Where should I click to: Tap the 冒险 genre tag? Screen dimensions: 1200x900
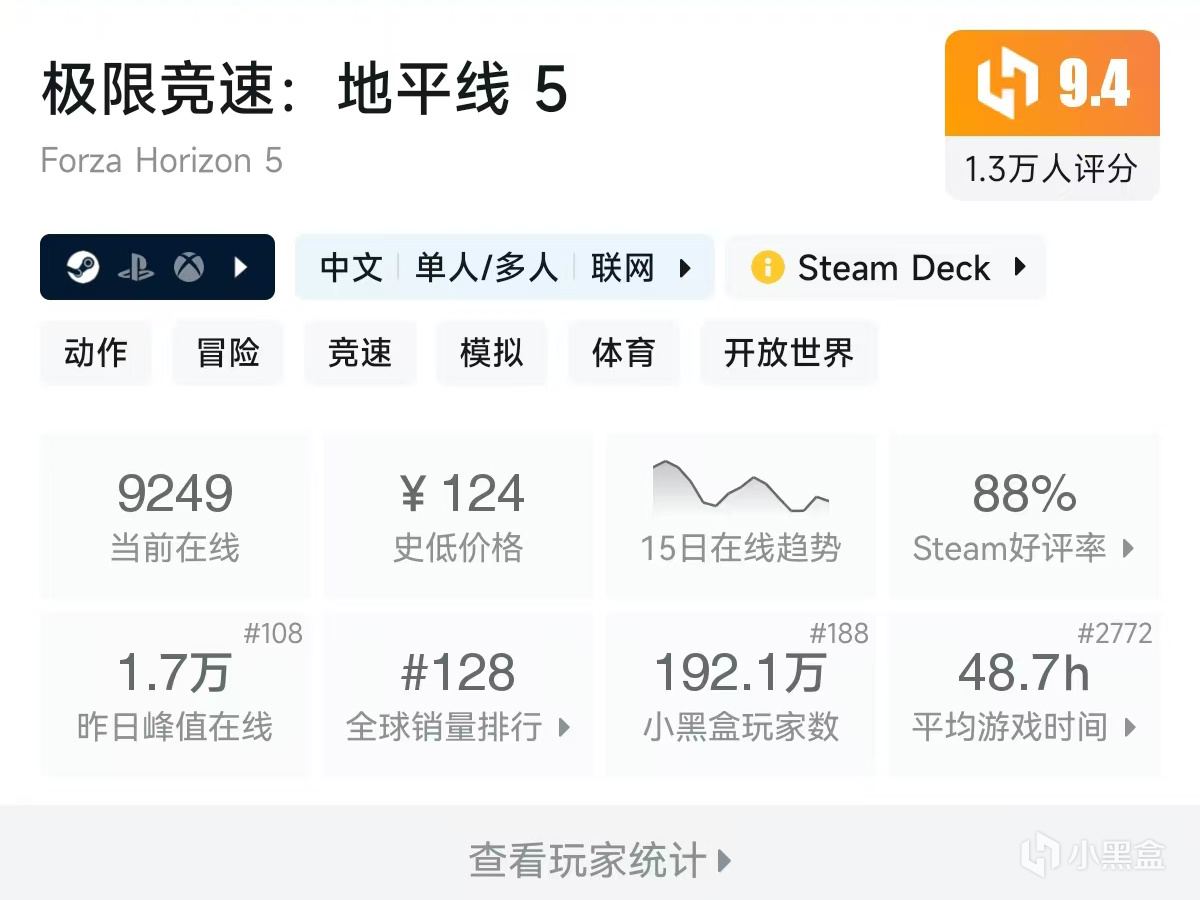pyautogui.click(x=228, y=353)
